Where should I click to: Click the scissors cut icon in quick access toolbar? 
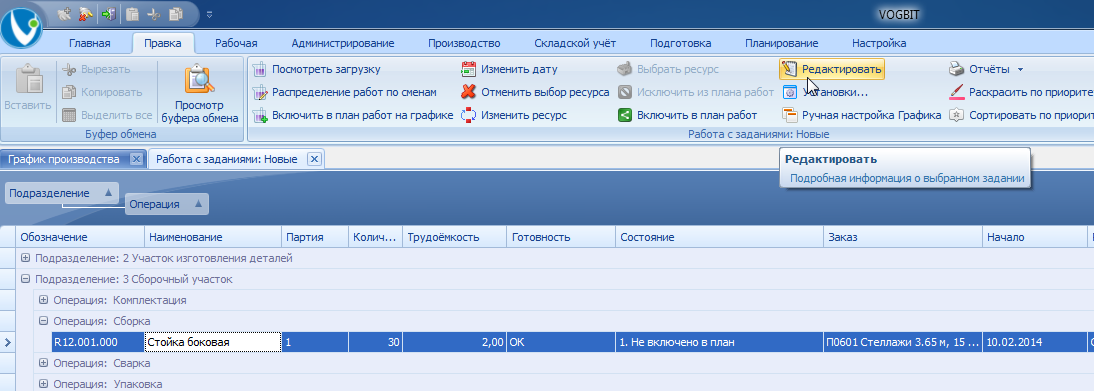[153, 13]
